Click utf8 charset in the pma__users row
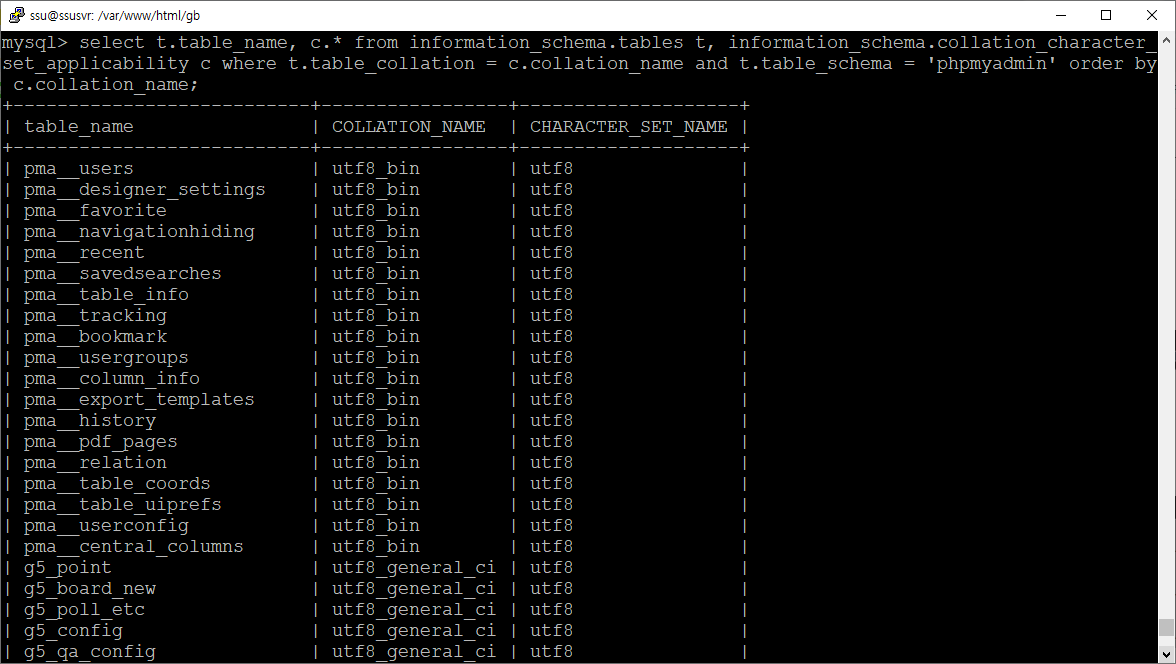 click(551, 169)
